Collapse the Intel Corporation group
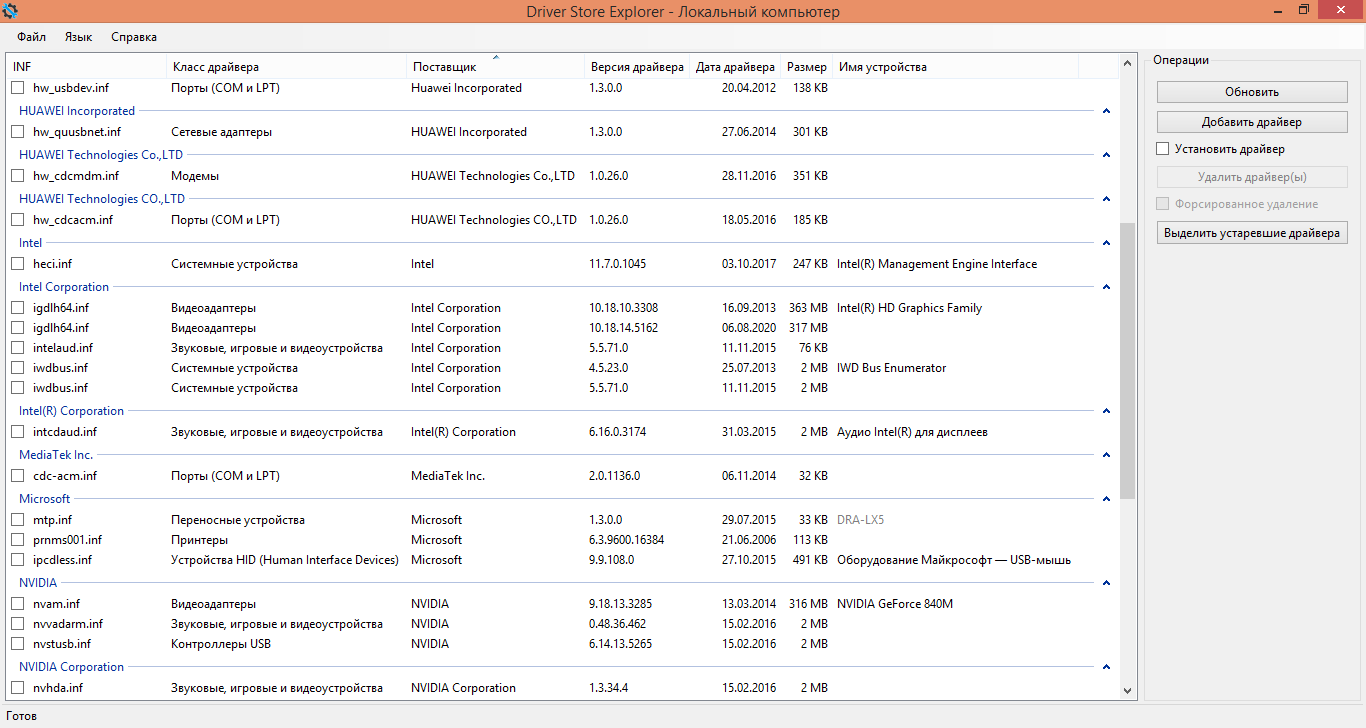The image size is (1366, 728). coord(1106,287)
